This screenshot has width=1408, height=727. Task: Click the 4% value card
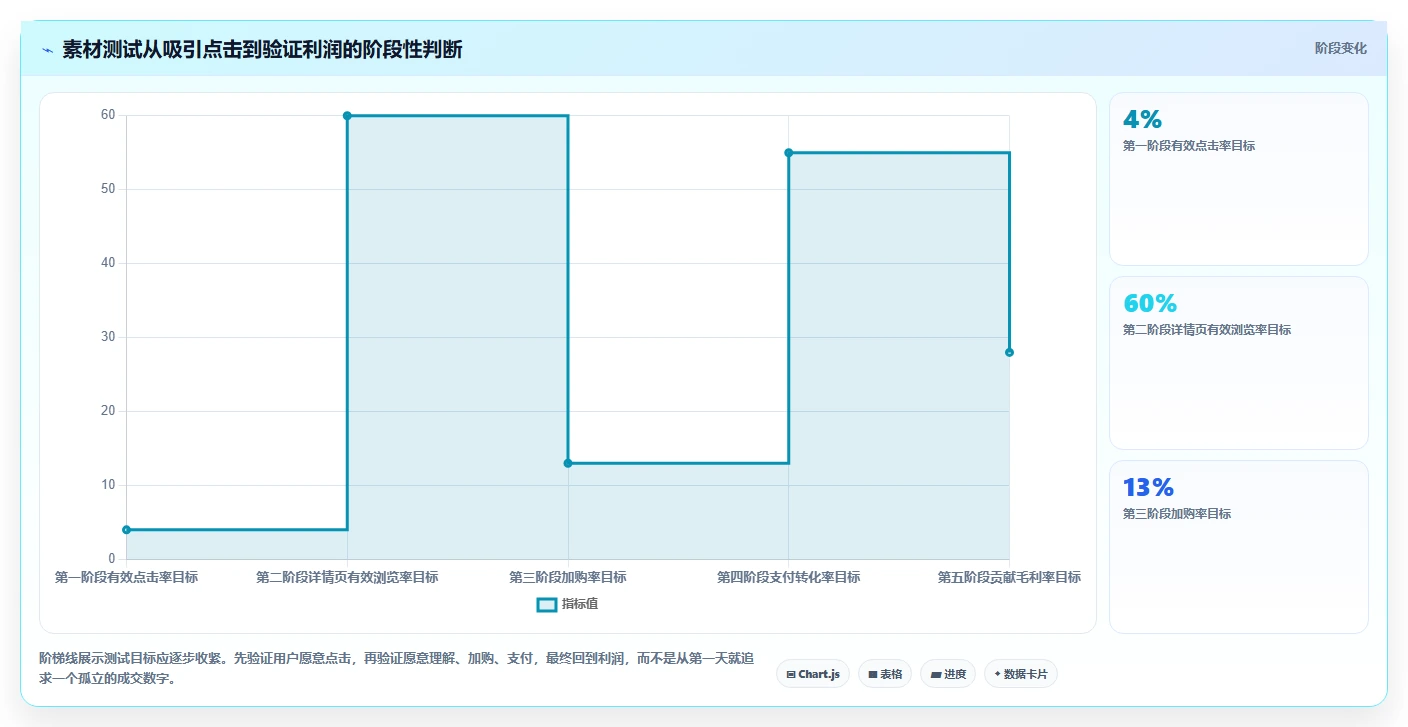pyautogui.click(x=1238, y=179)
